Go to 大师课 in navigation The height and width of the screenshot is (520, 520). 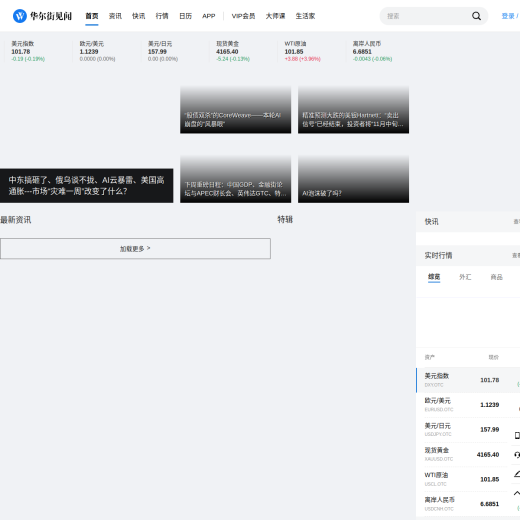pyautogui.click(x=275, y=16)
